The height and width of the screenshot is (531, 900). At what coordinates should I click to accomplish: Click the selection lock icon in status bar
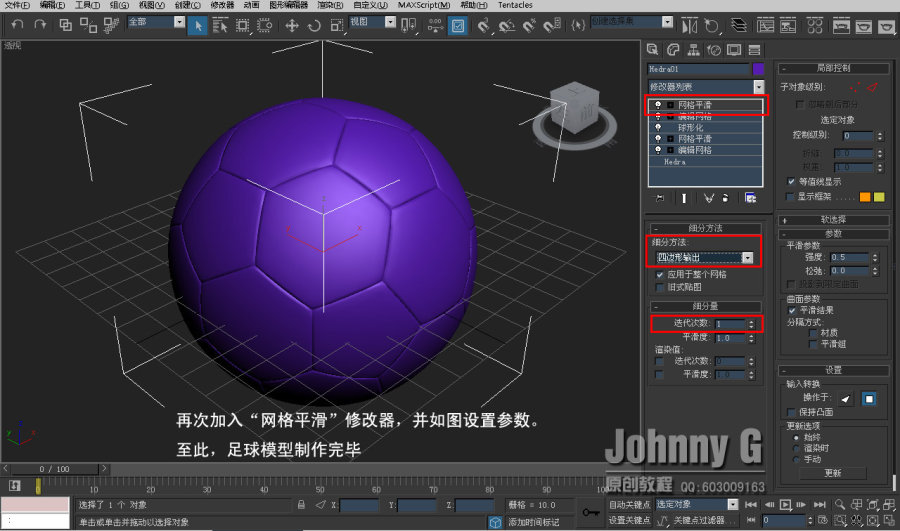(x=301, y=505)
